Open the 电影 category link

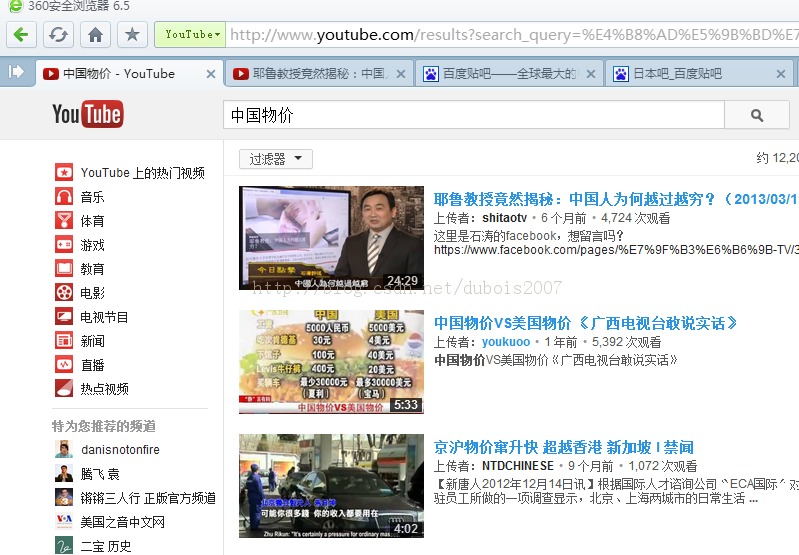tap(92, 293)
